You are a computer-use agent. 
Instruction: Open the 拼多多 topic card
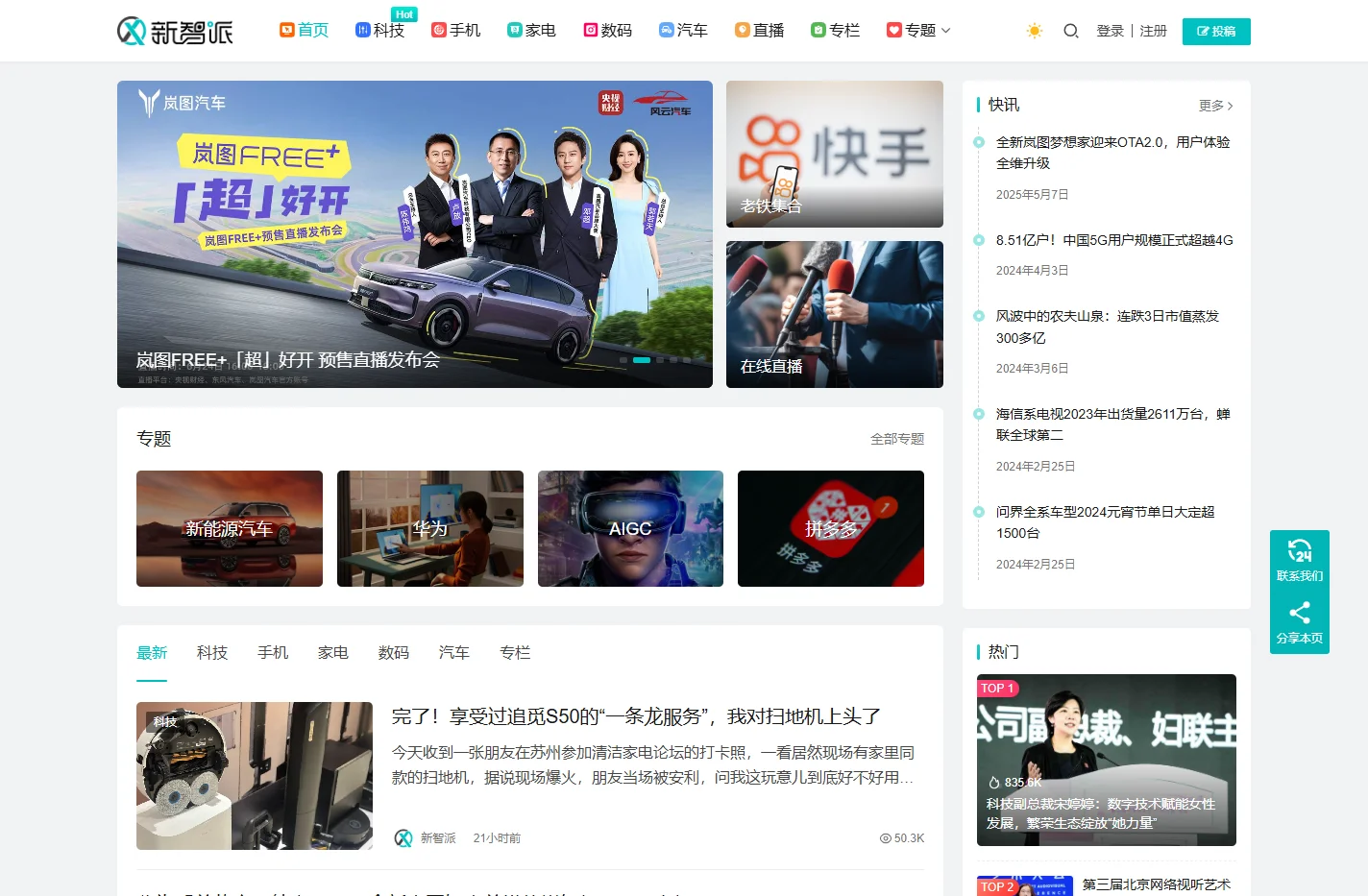[831, 528]
